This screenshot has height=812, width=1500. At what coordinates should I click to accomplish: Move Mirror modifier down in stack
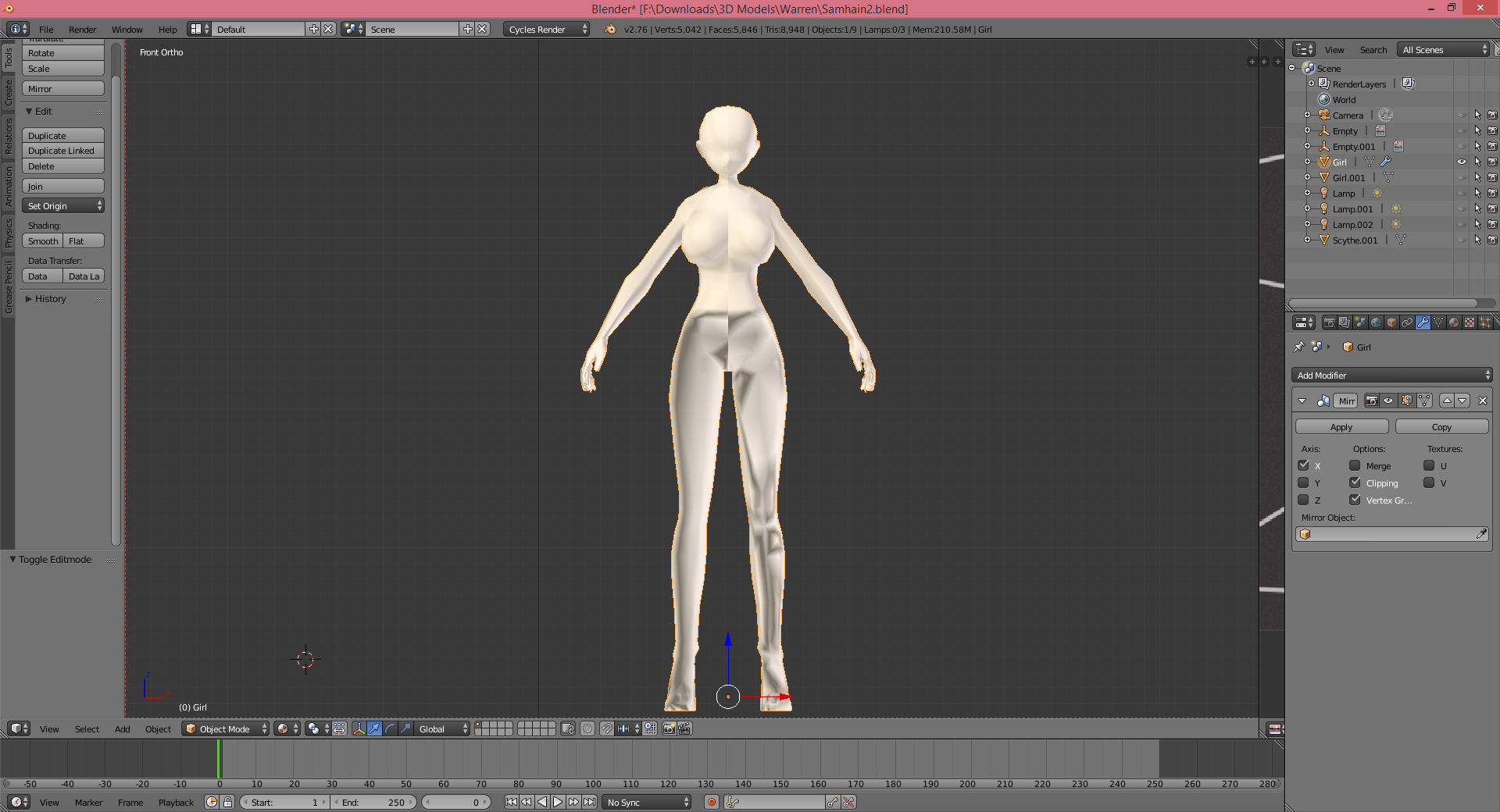coord(1462,401)
